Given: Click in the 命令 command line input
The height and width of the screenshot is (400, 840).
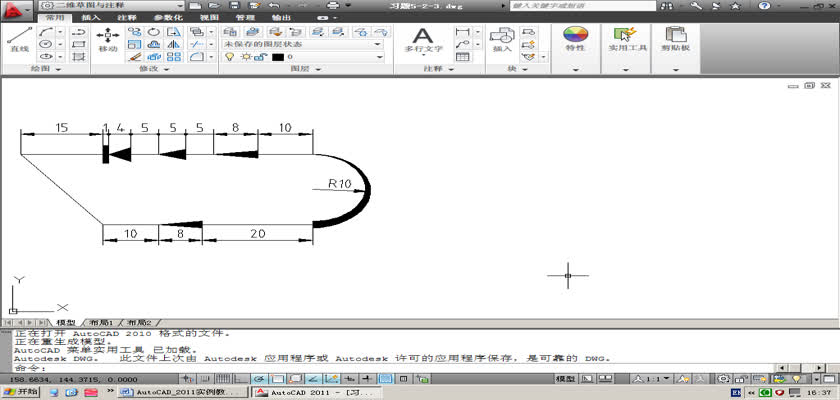Looking at the screenshot, I should pyautogui.click(x=396, y=368).
